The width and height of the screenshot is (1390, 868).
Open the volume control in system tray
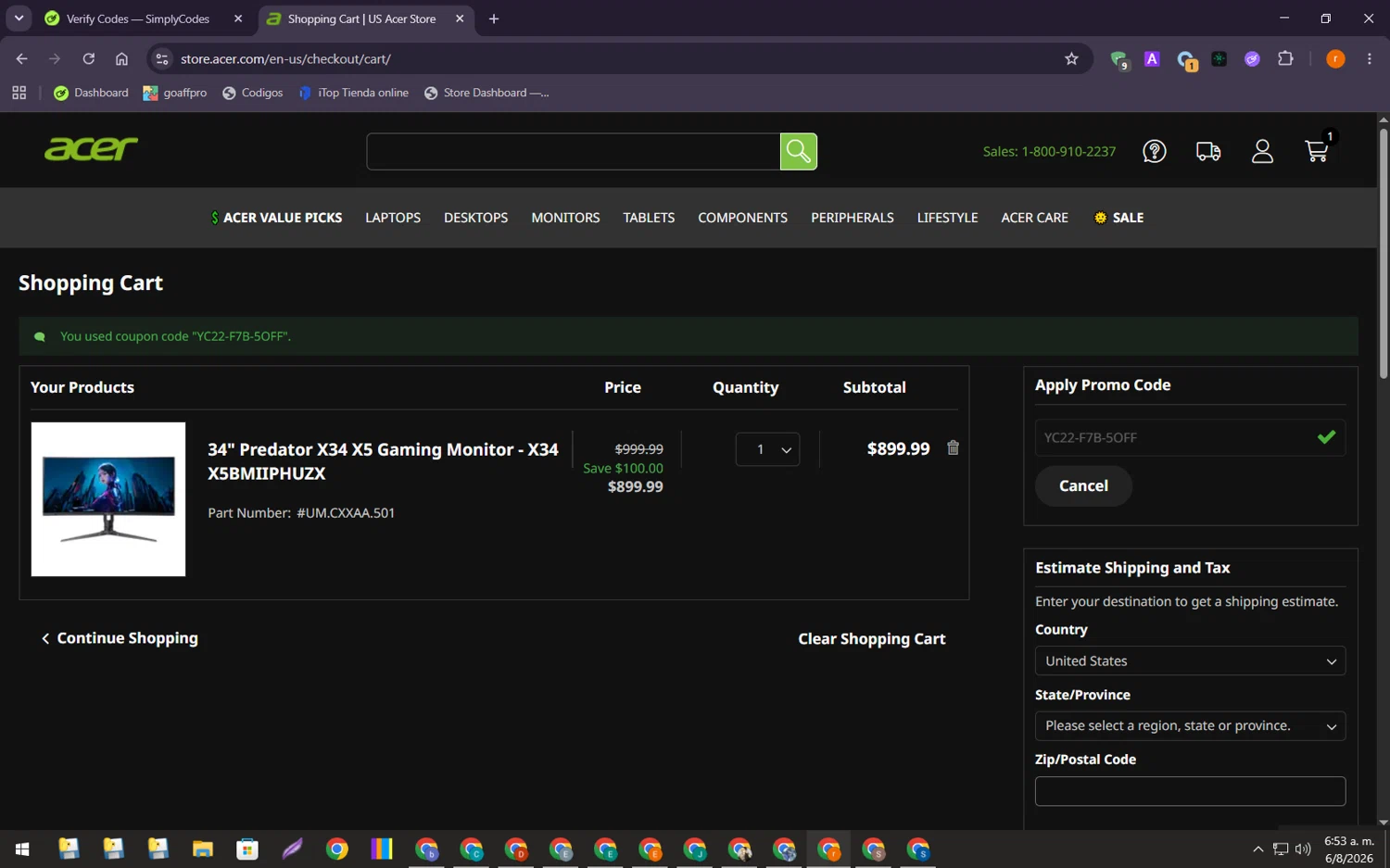pyautogui.click(x=1304, y=849)
